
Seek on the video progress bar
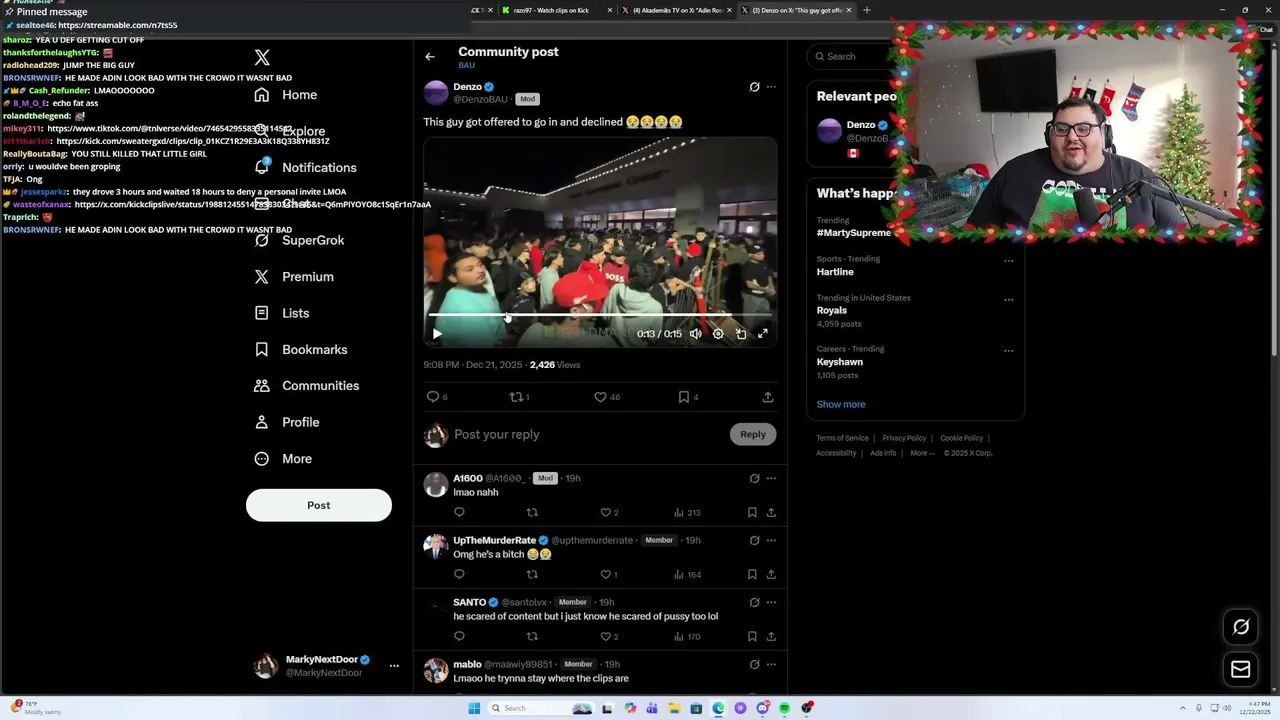[600, 316]
